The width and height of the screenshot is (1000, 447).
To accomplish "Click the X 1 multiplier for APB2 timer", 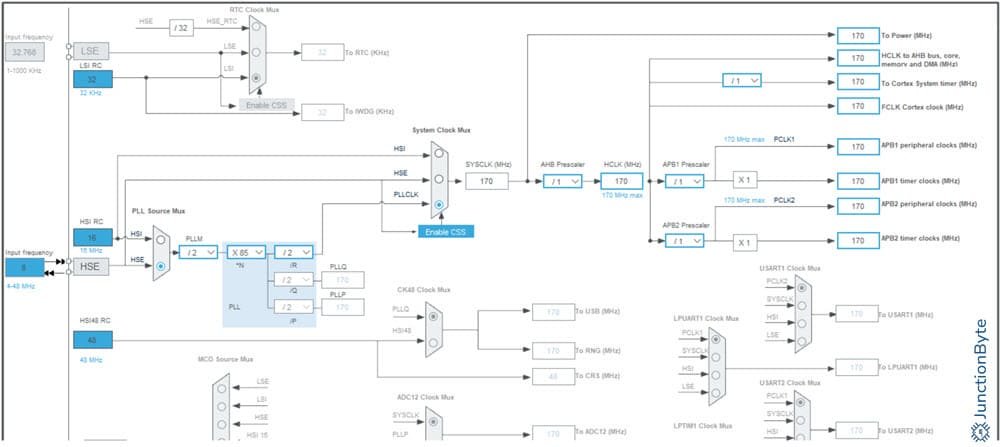I will click(745, 242).
